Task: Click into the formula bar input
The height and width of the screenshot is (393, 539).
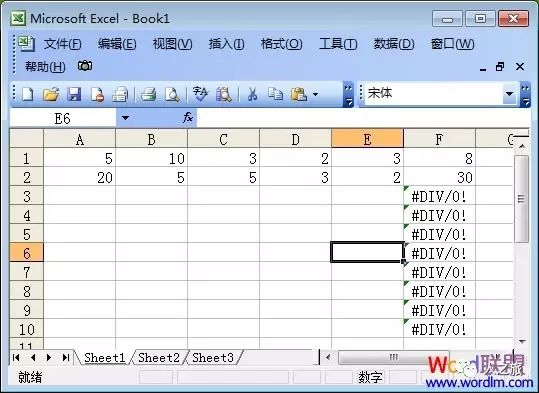Action: pyautogui.click(x=363, y=118)
